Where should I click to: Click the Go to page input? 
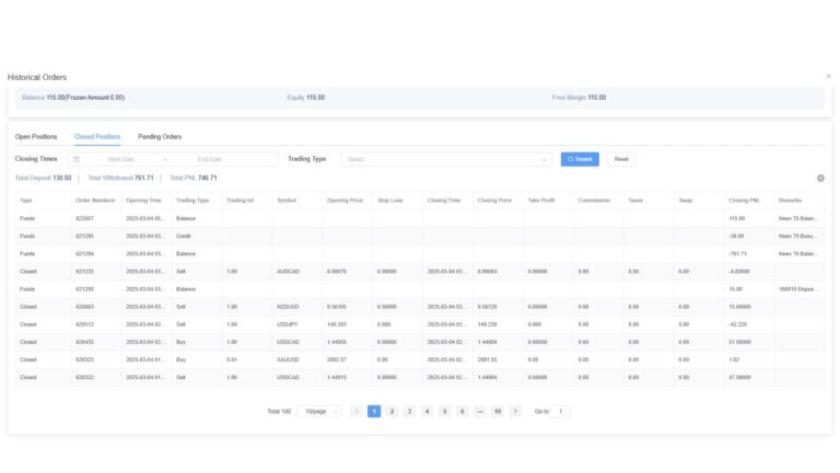(561, 411)
